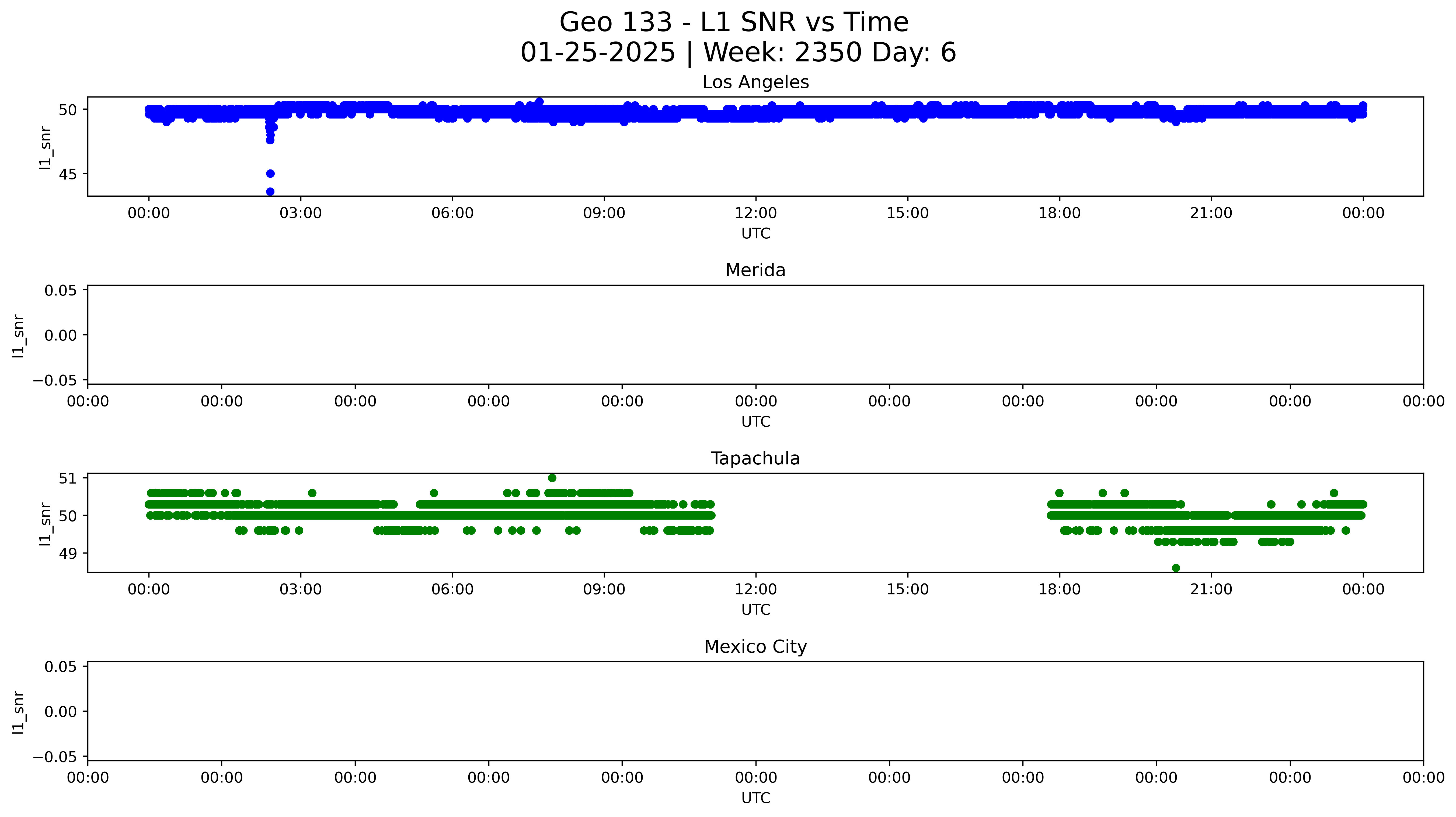Click the 03:00 tick label under Los Angeles plot
The width and height of the screenshot is (1456, 817).
point(300,213)
